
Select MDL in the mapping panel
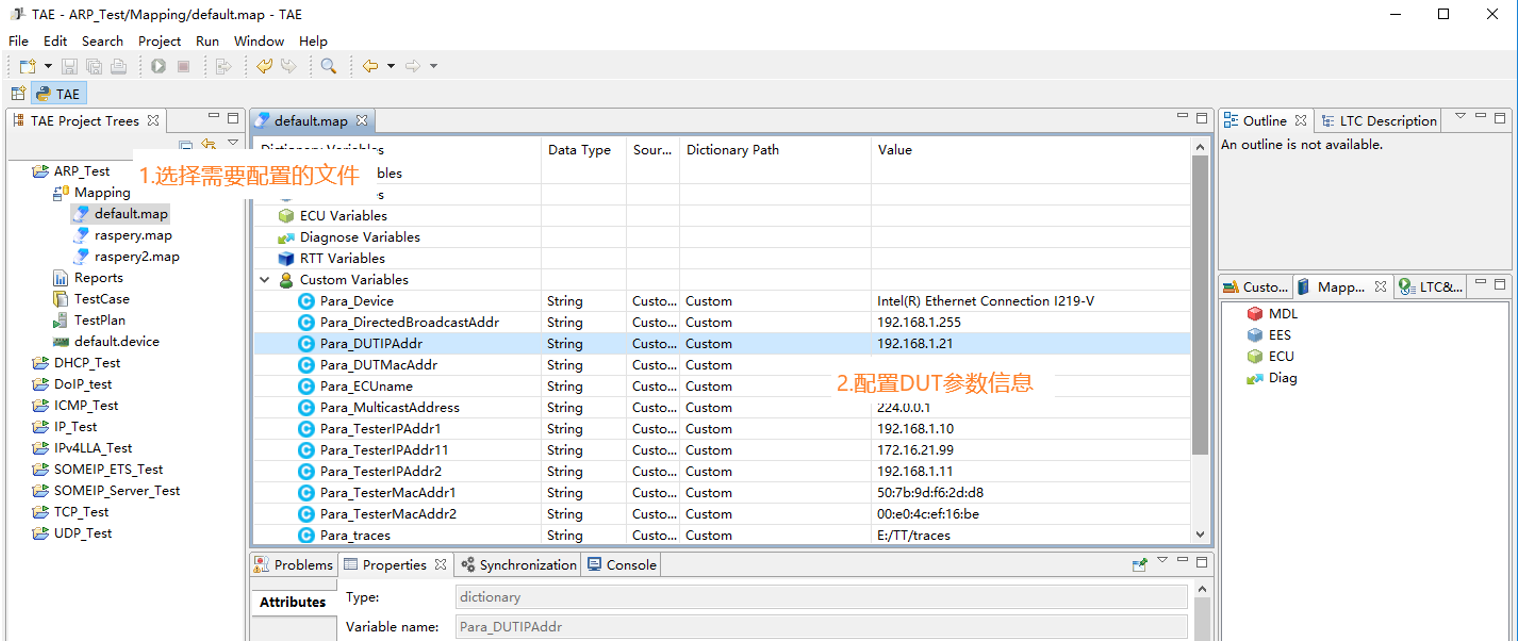(x=1272, y=314)
